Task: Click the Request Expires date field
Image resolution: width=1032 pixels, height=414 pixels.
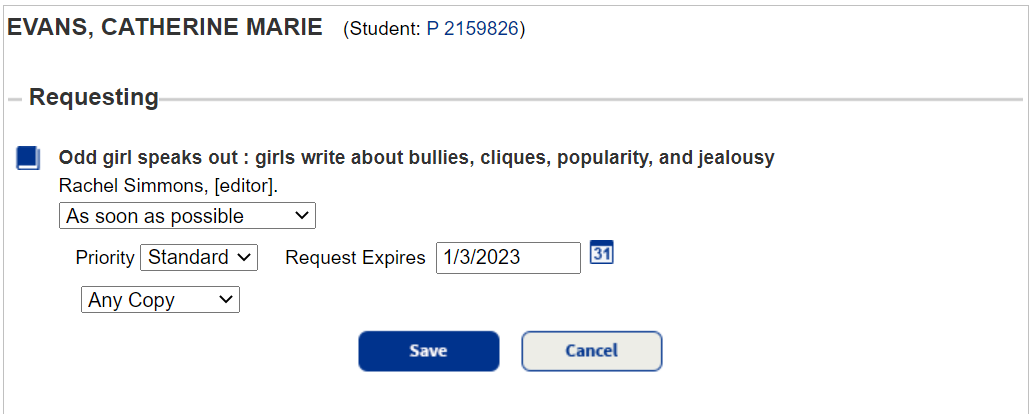Action: click(508, 257)
